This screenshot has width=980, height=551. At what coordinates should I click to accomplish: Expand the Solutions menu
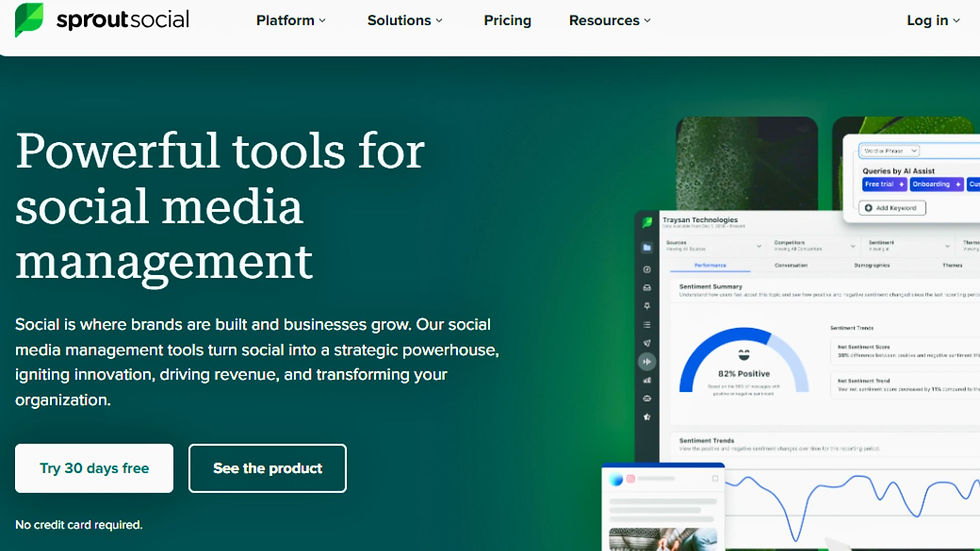click(x=405, y=21)
